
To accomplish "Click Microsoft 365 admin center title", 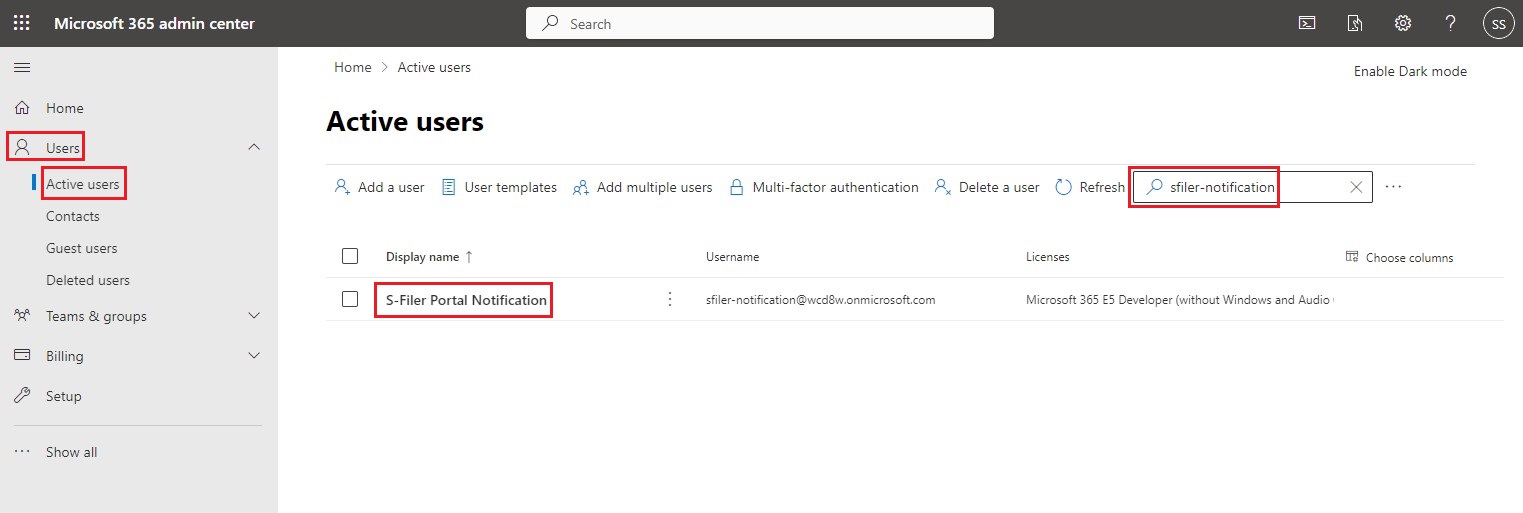I will 154,23.
